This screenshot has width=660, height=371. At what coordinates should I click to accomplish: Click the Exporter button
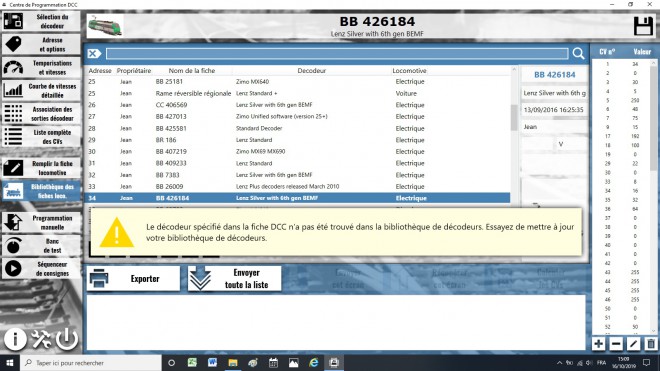click(x=133, y=278)
